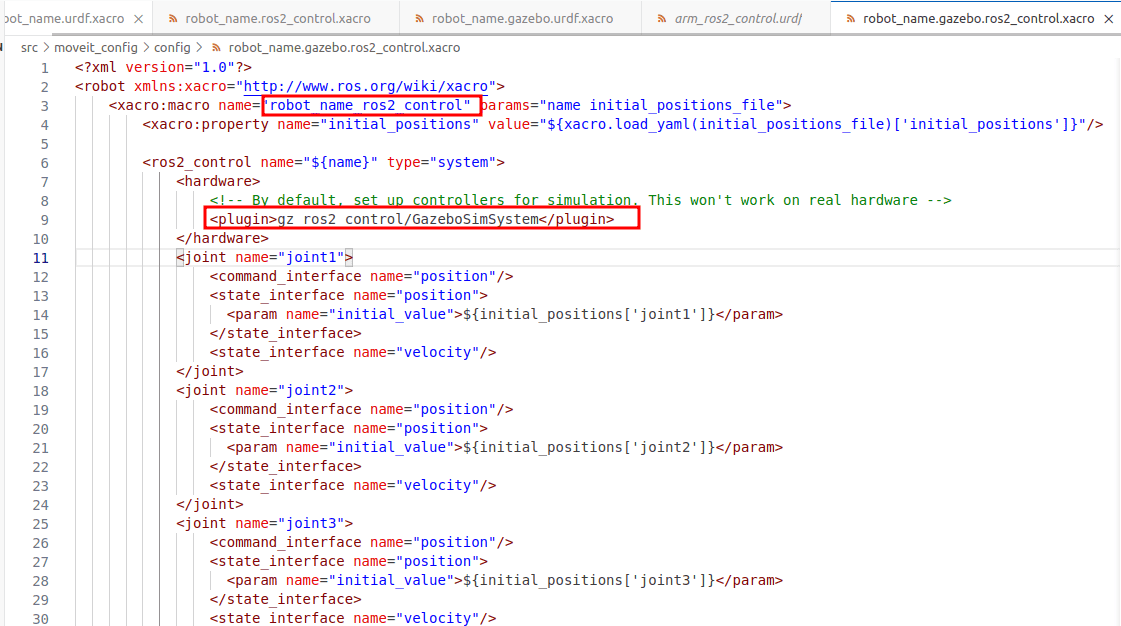1121x626 pixels.
Task: Open the robot_name.gazebo.urdf.xacro tab
Action: (522, 19)
